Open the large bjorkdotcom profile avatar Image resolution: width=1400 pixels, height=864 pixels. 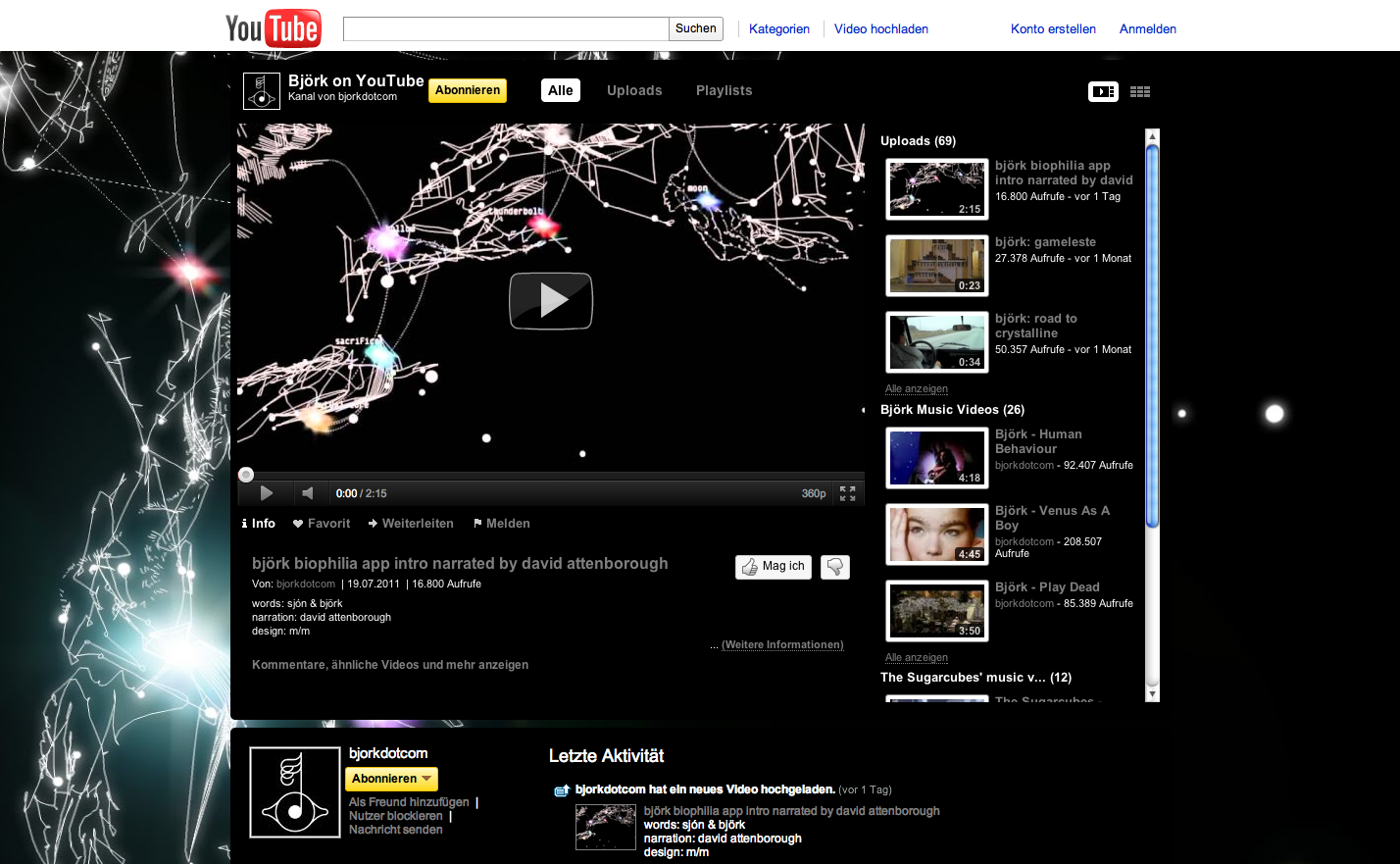click(x=295, y=792)
